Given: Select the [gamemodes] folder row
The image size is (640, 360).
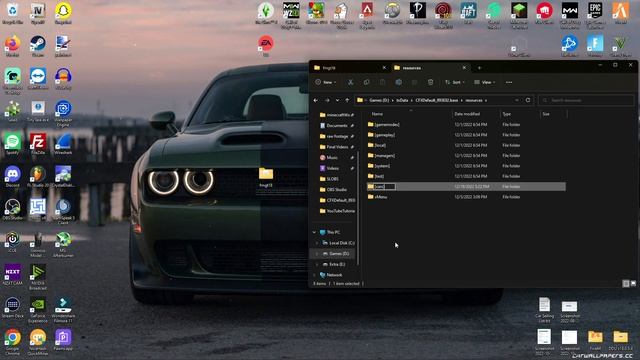Looking at the screenshot, I should [466, 124].
